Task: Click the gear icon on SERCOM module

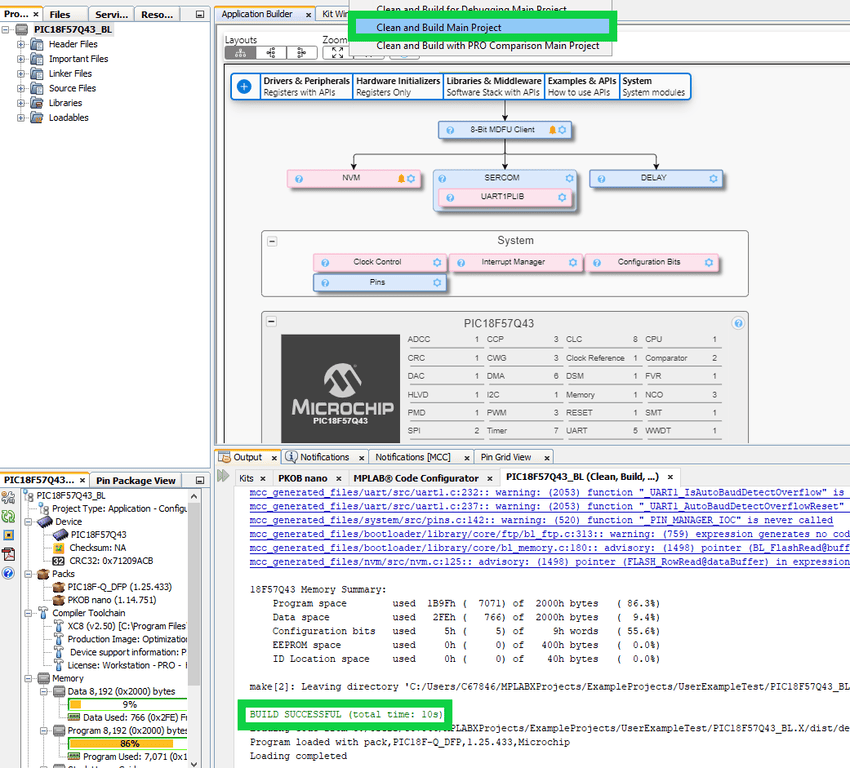Action: (x=569, y=179)
